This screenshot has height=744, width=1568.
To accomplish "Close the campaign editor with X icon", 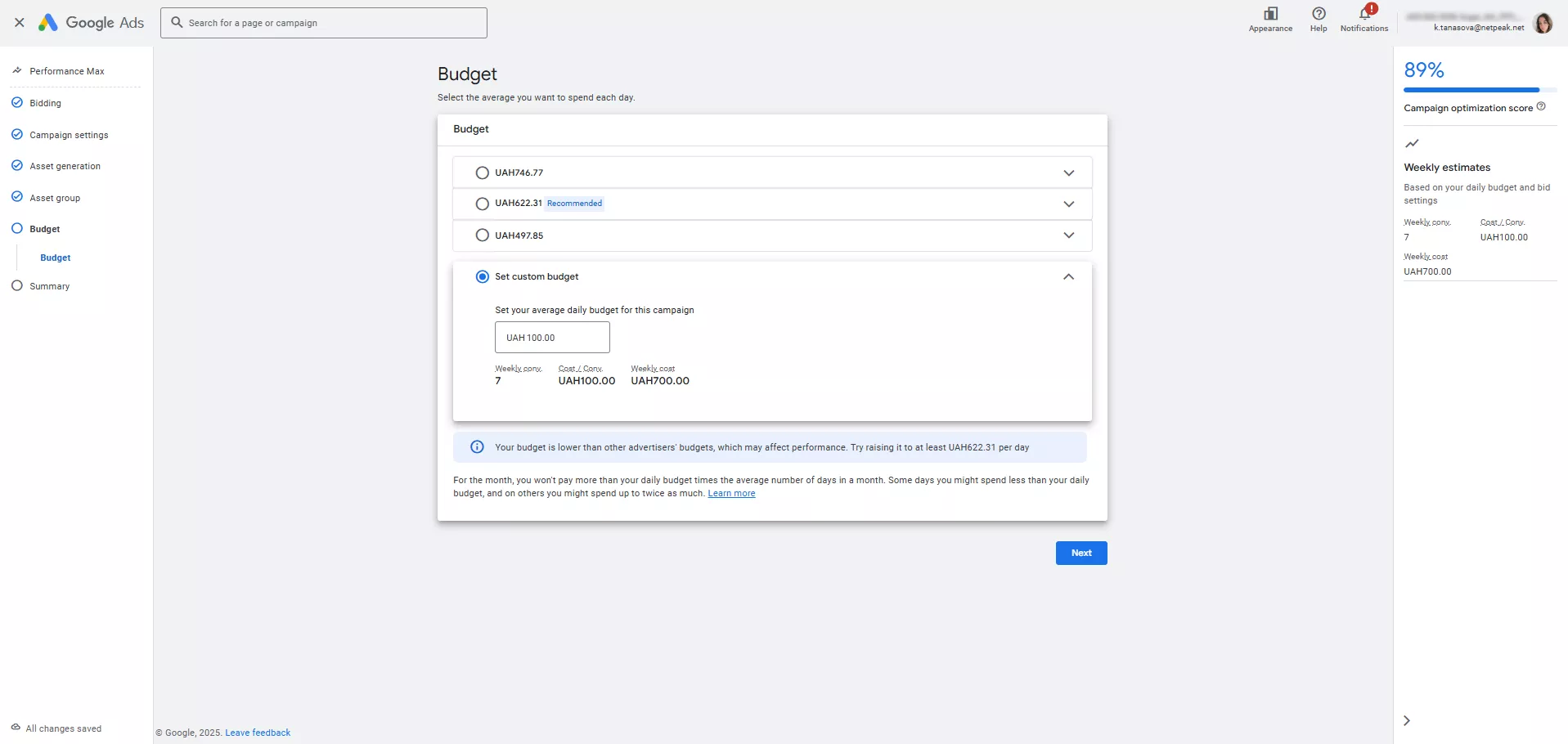I will tap(20, 23).
